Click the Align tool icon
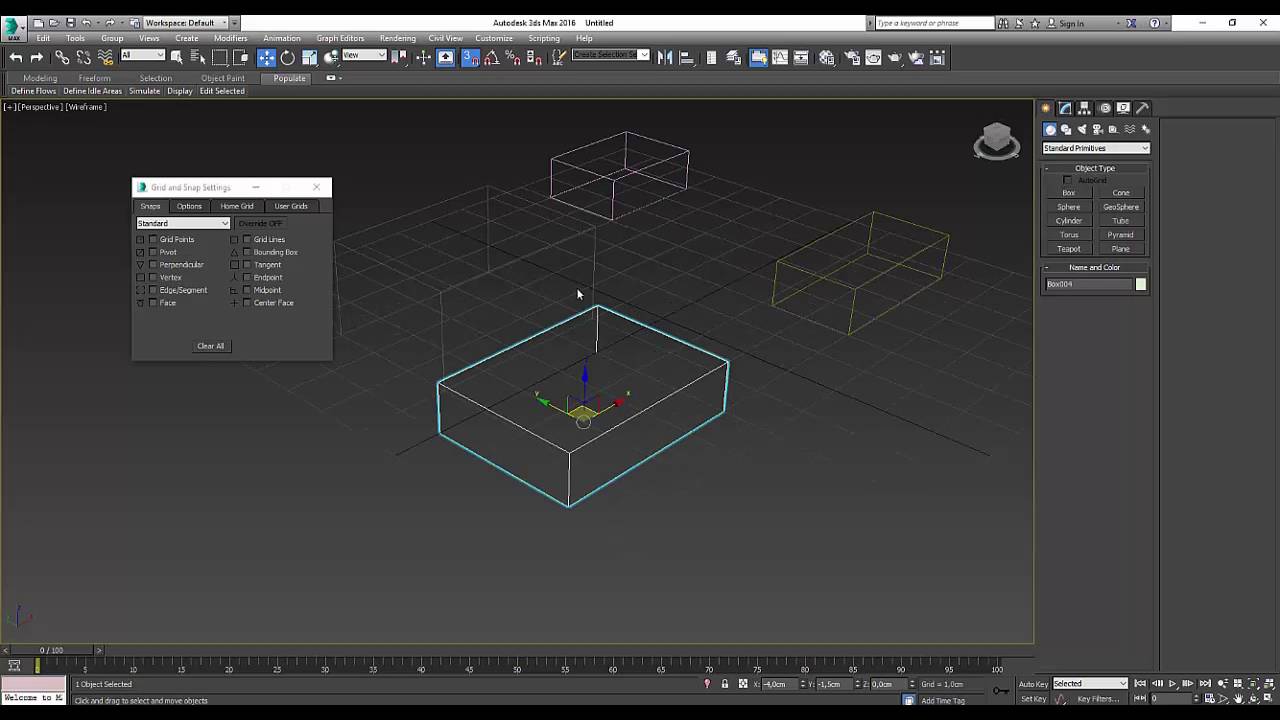Viewport: 1280px width, 720px height. click(x=687, y=58)
